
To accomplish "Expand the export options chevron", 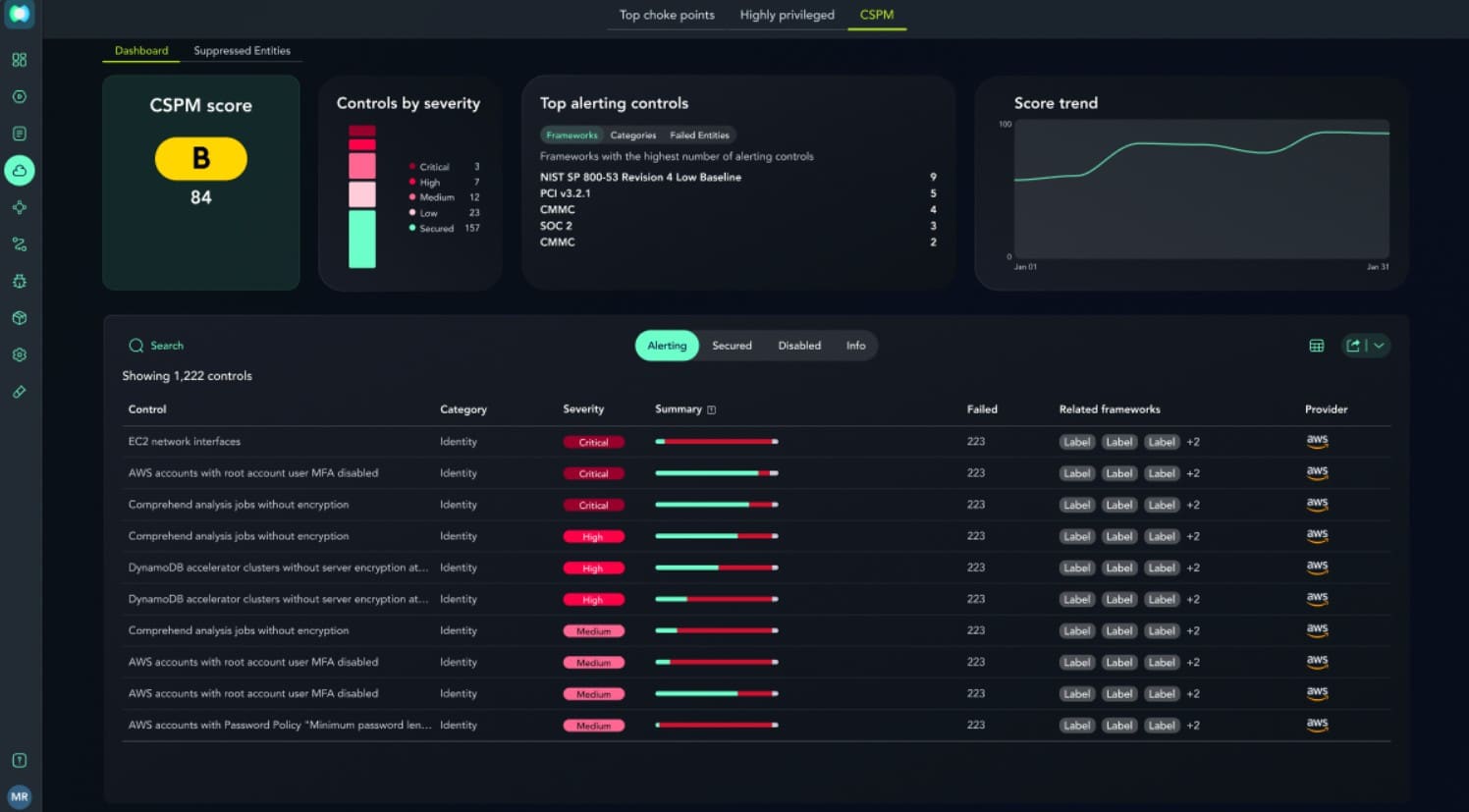I will tap(1379, 346).
